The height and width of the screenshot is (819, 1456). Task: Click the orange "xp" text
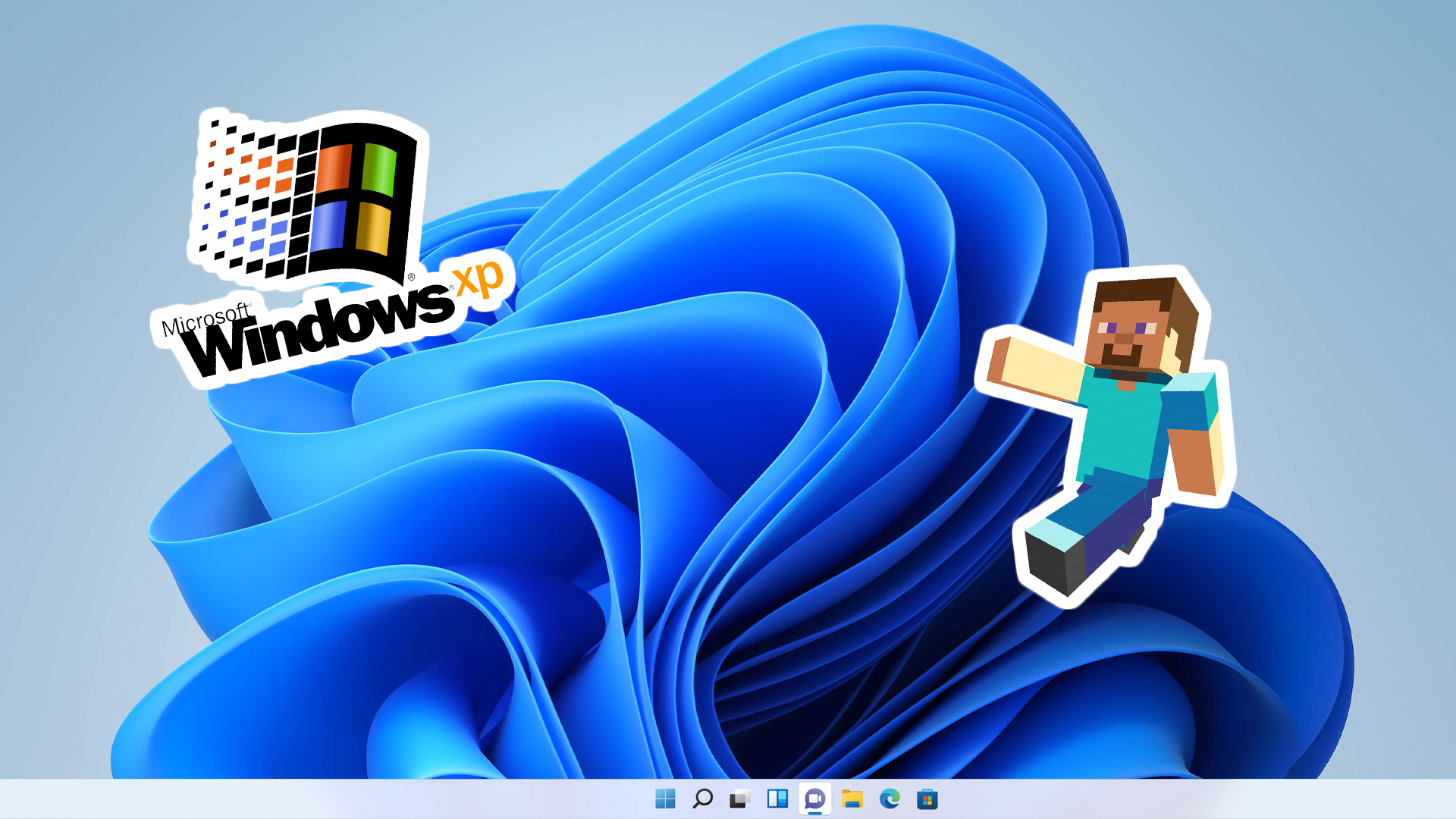coord(479,279)
